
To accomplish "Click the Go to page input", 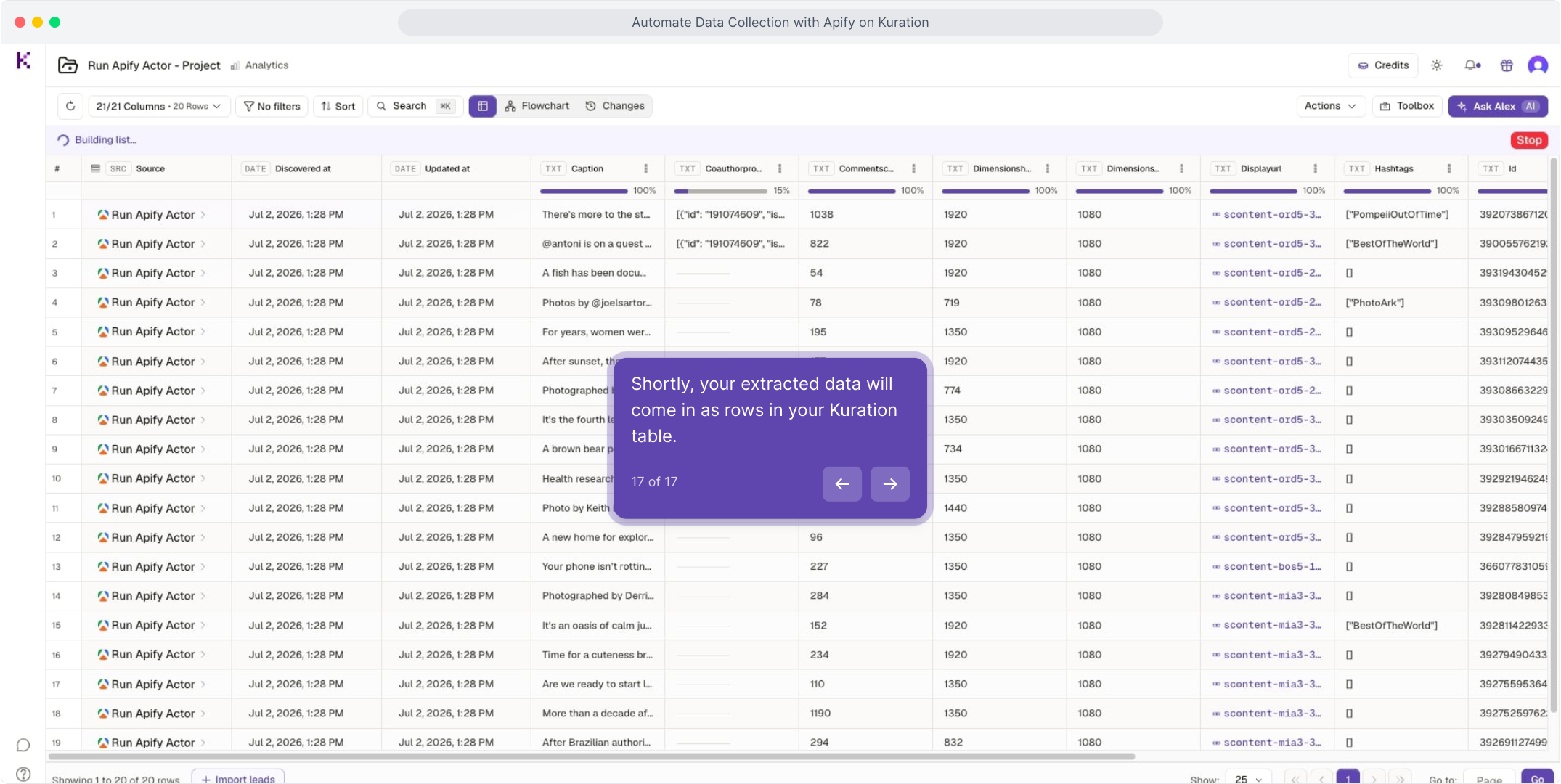I will click(1488, 778).
